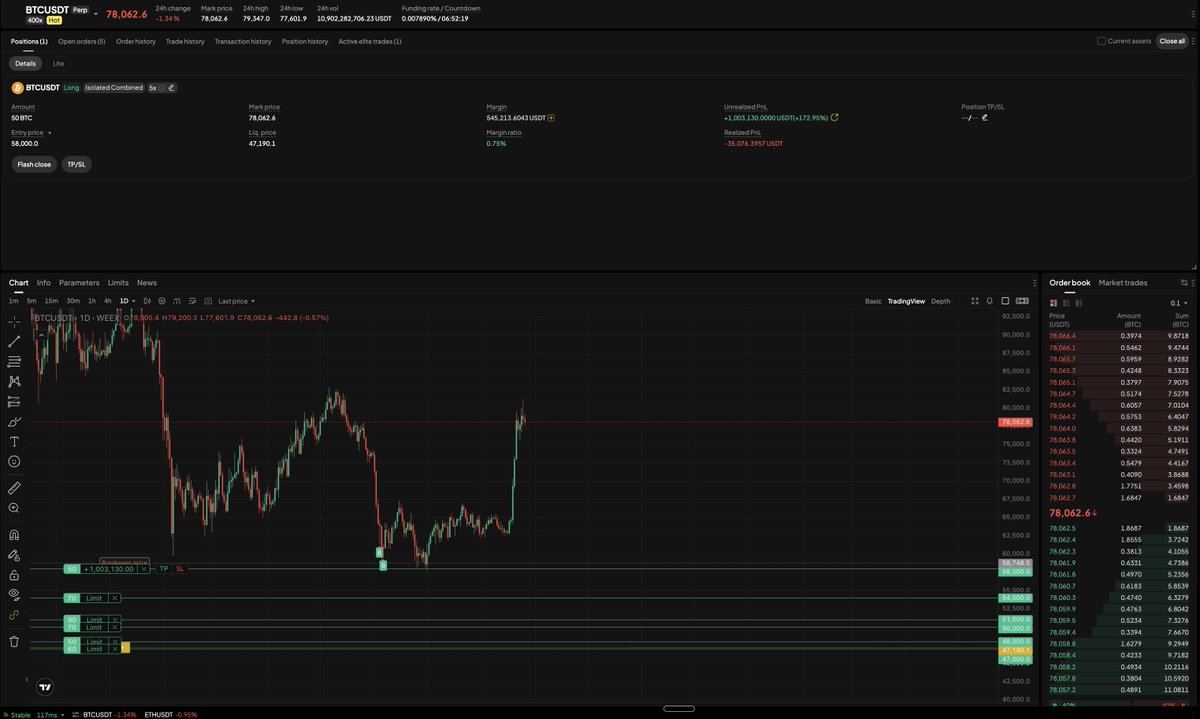The image size is (1200, 719).
Task: Click the Flash close button
Action: coord(34,164)
